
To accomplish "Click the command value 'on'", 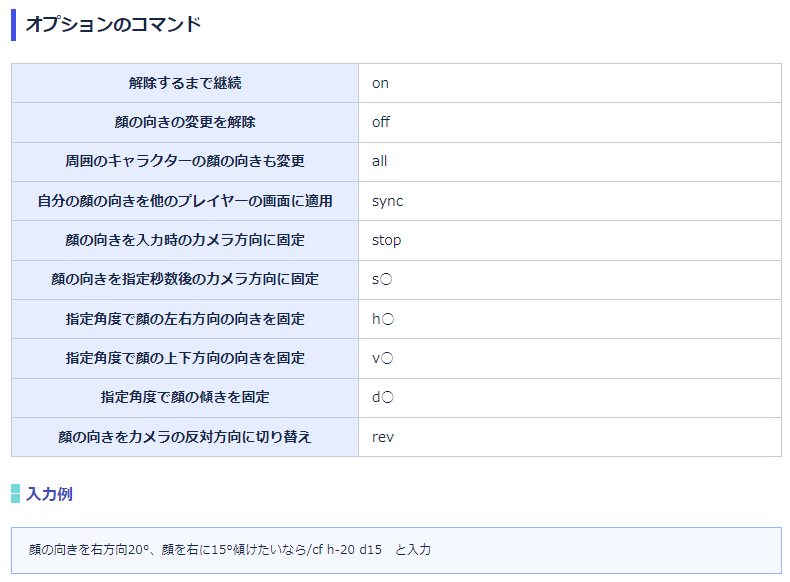I will (380, 83).
